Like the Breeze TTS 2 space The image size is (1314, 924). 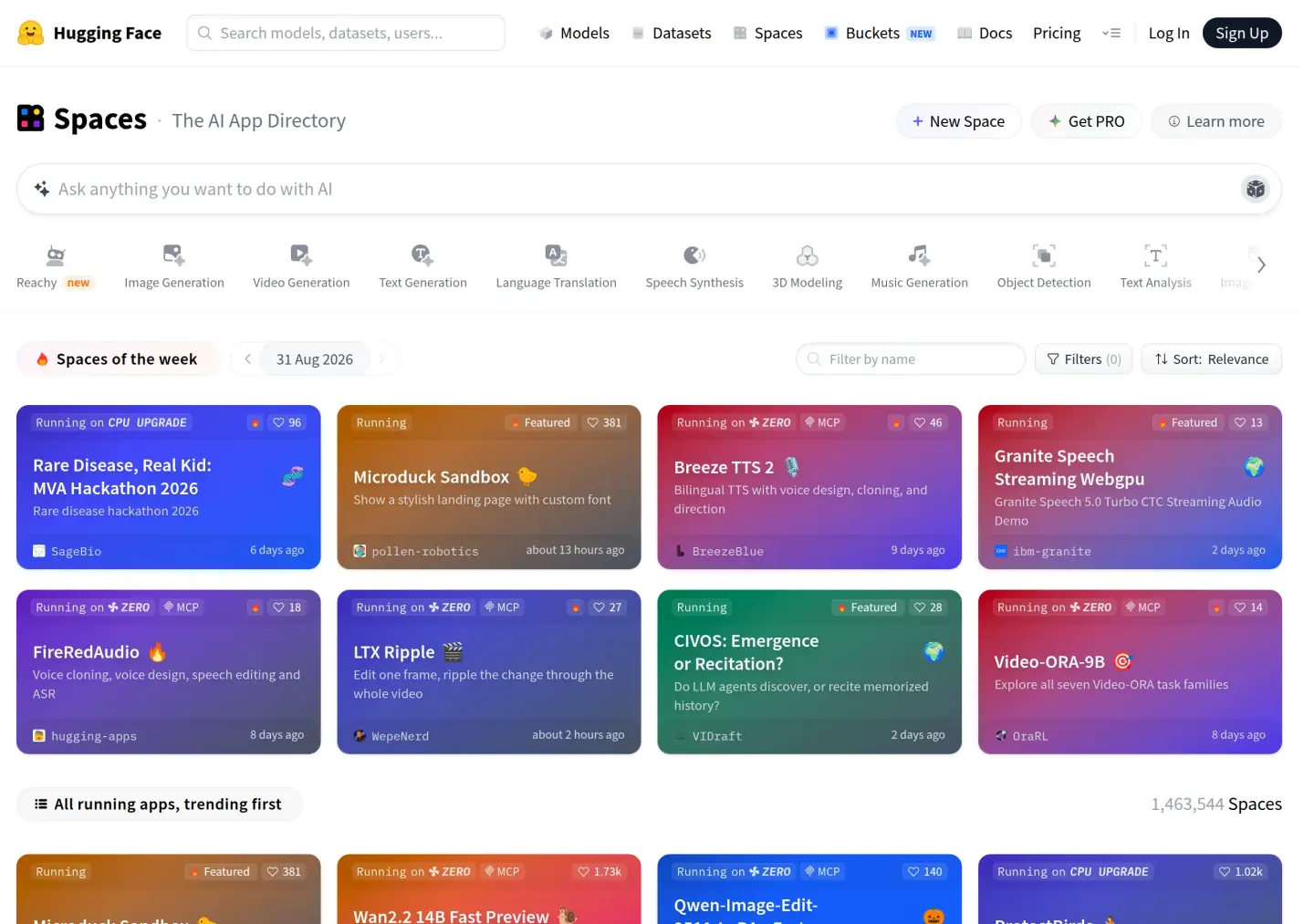(x=928, y=422)
